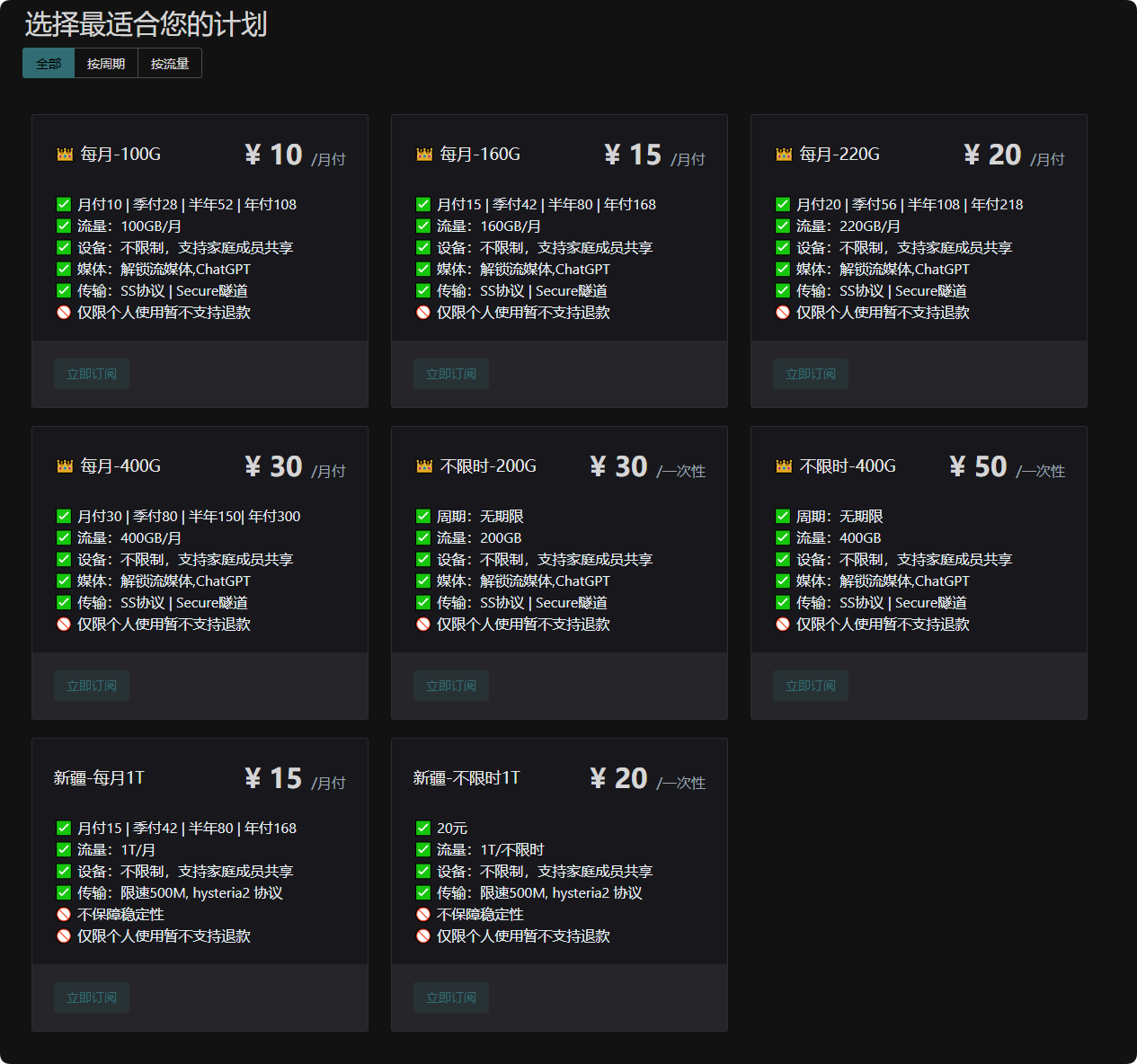Click green checkmark next to 周期: 无期限 in 不限时-200G

pos(423,517)
